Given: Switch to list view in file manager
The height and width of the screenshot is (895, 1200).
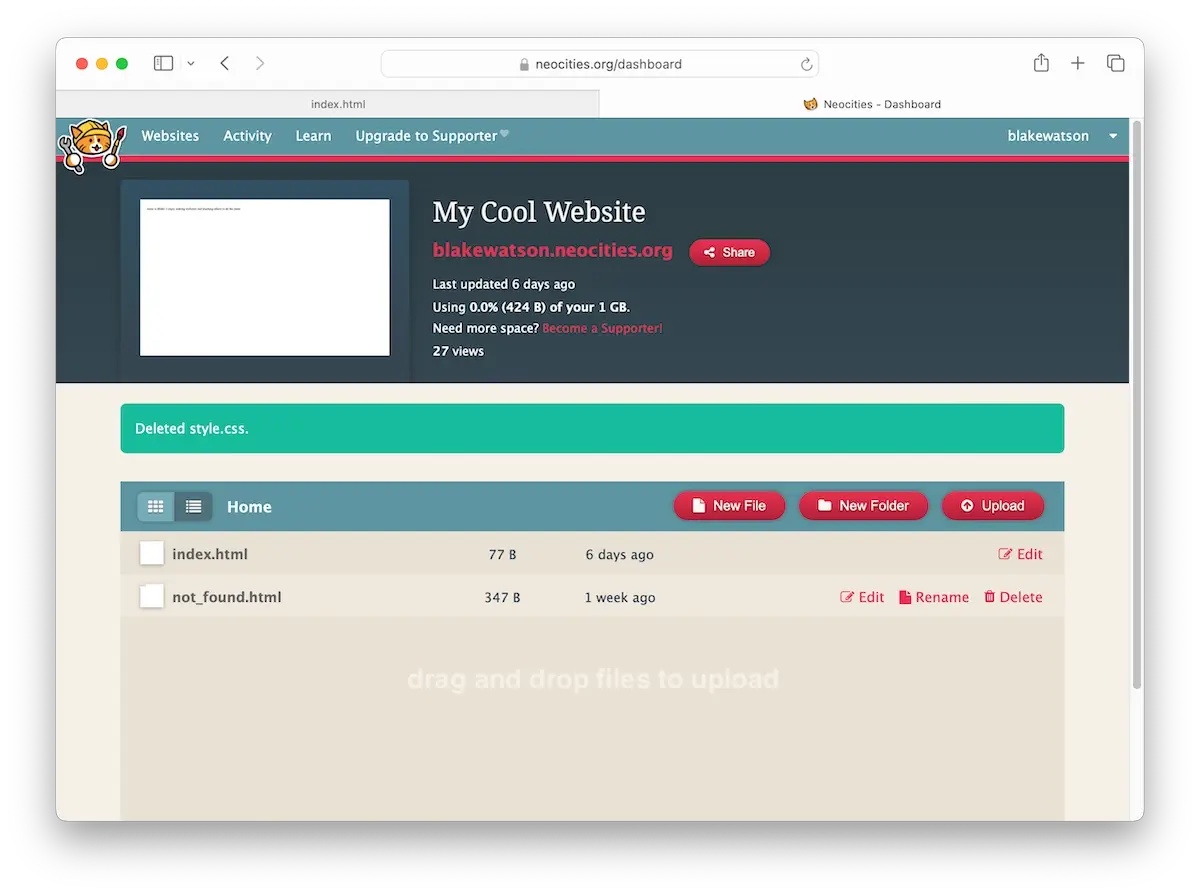Looking at the screenshot, I should (194, 506).
